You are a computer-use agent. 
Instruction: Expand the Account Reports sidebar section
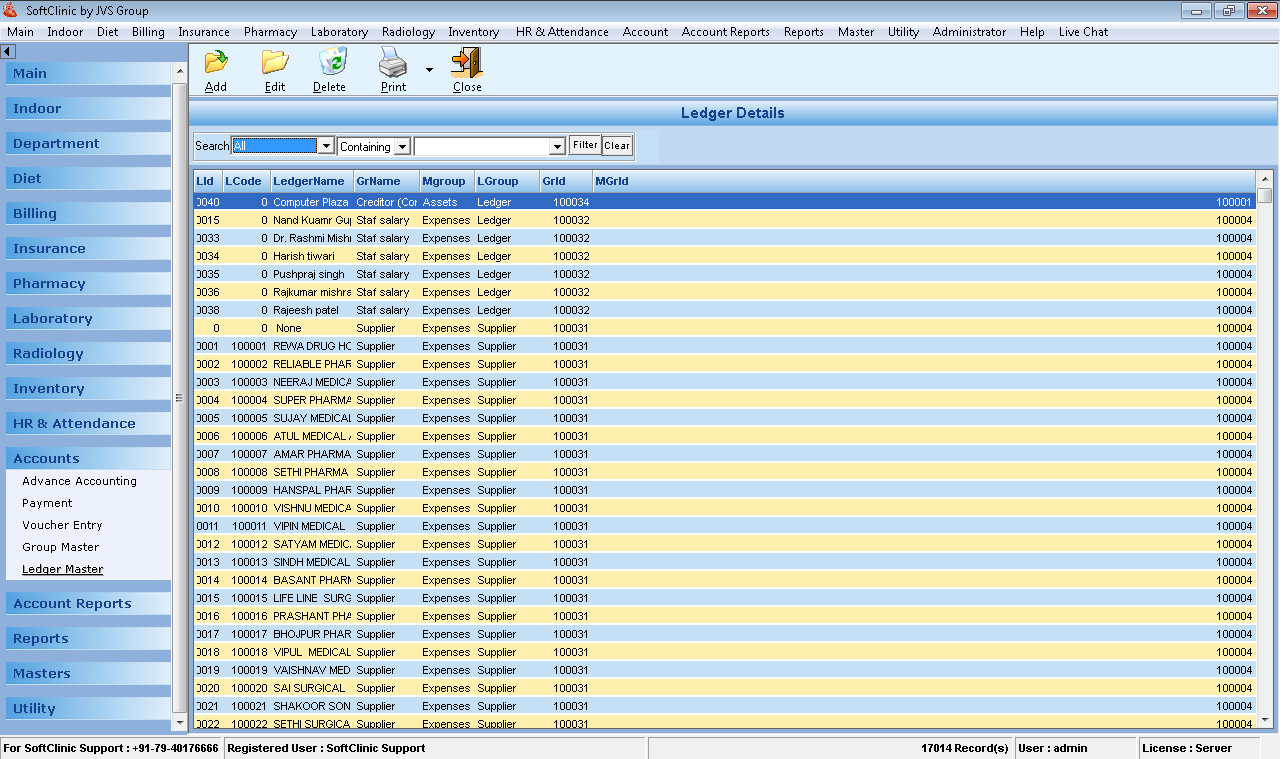72,604
